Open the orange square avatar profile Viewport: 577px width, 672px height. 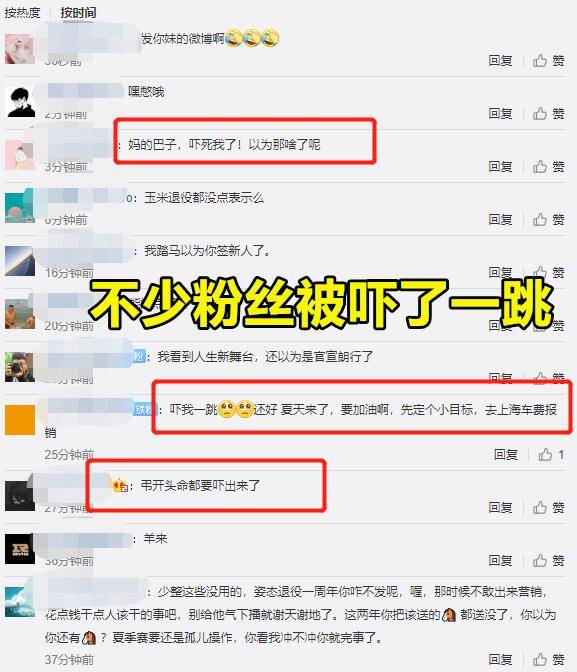click(x=20, y=420)
